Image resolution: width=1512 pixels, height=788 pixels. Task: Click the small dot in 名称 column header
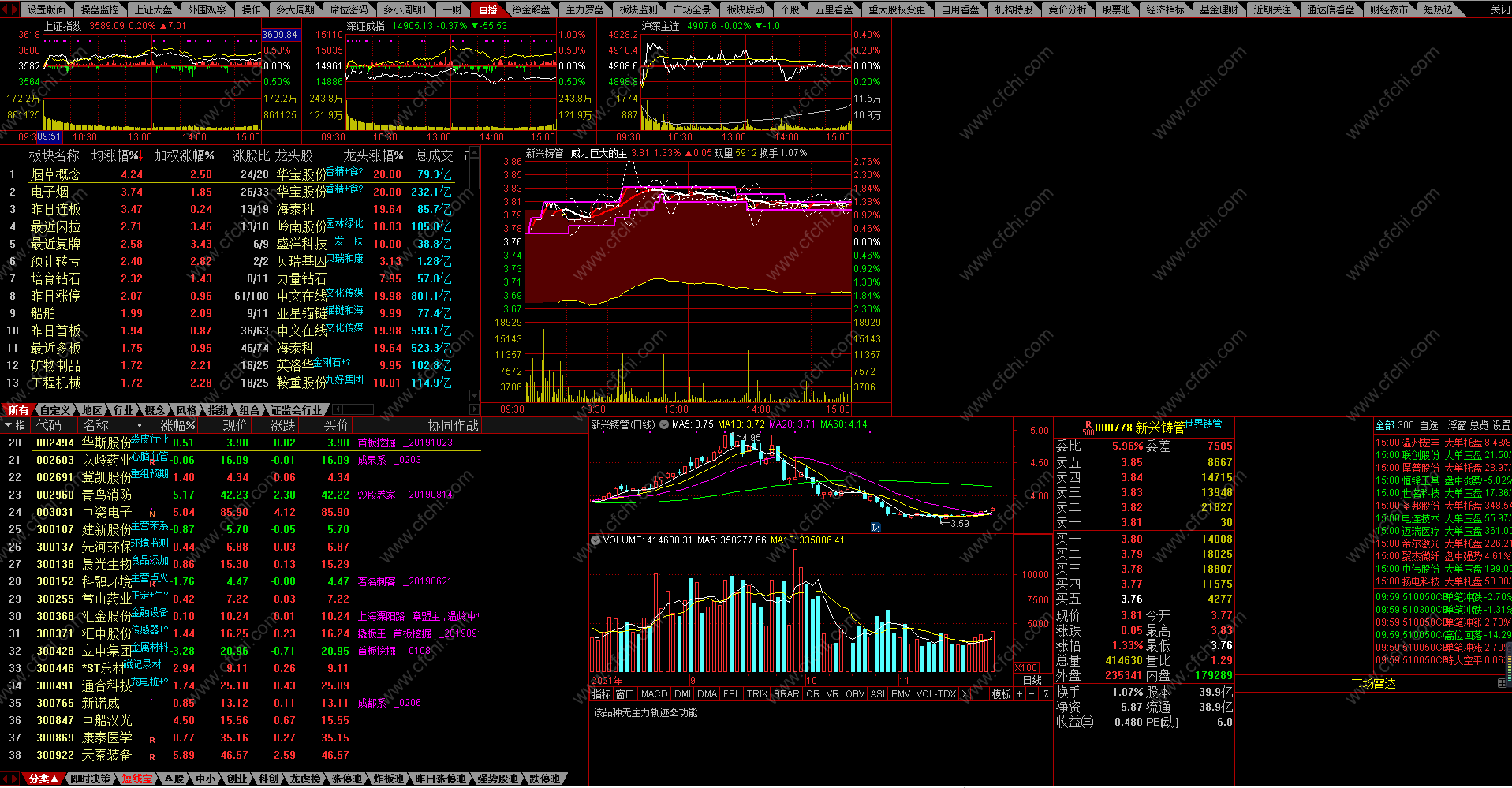click(x=140, y=426)
